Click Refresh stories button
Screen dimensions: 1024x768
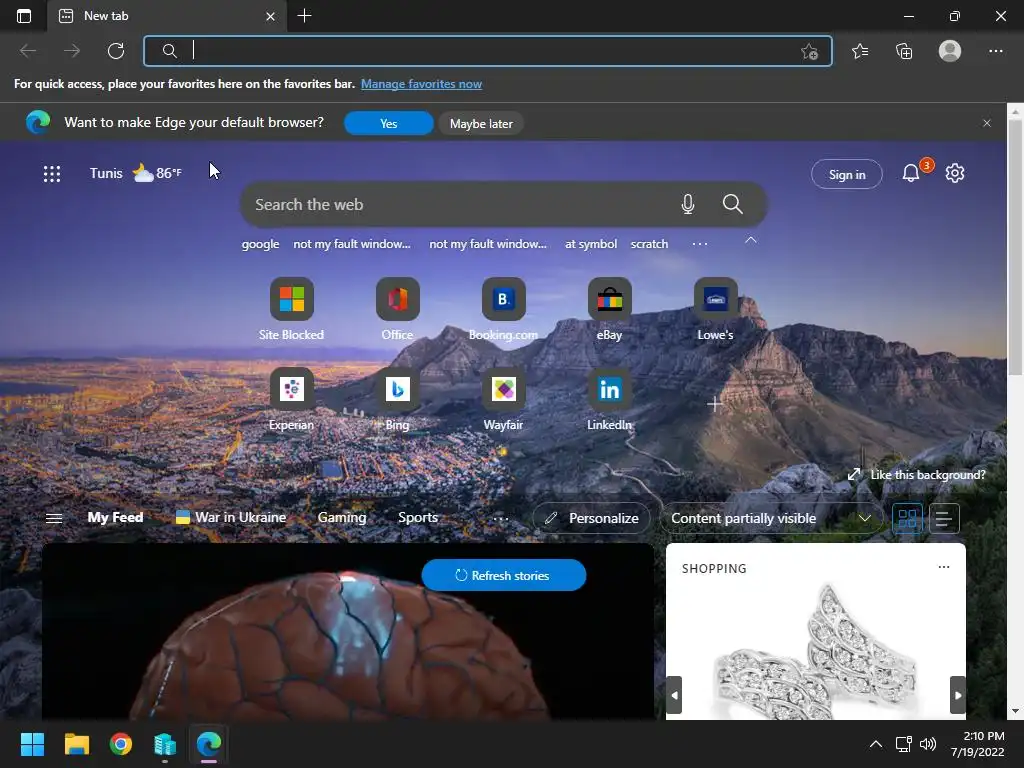point(504,575)
